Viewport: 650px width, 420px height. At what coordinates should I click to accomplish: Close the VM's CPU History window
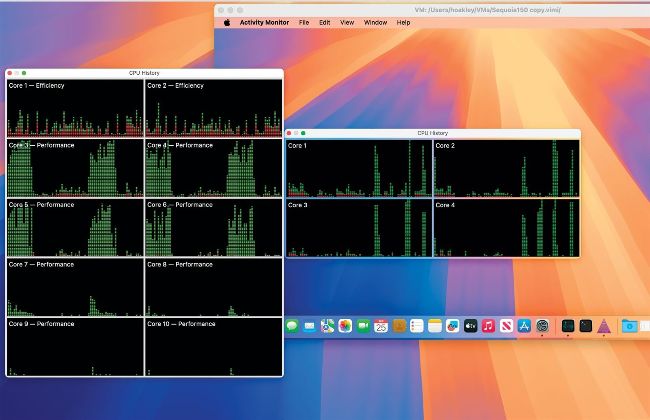pyautogui.click(x=289, y=133)
